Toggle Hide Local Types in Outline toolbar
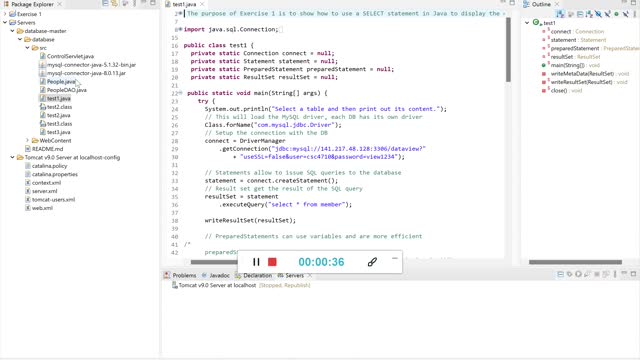The image size is (640, 360). [x=625, y=14]
